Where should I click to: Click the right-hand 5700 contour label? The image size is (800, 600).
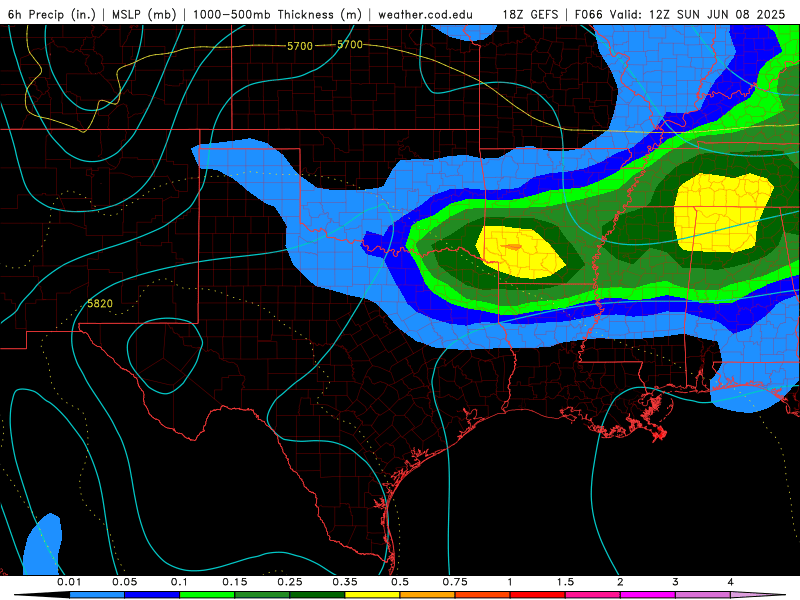click(x=350, y=44)
